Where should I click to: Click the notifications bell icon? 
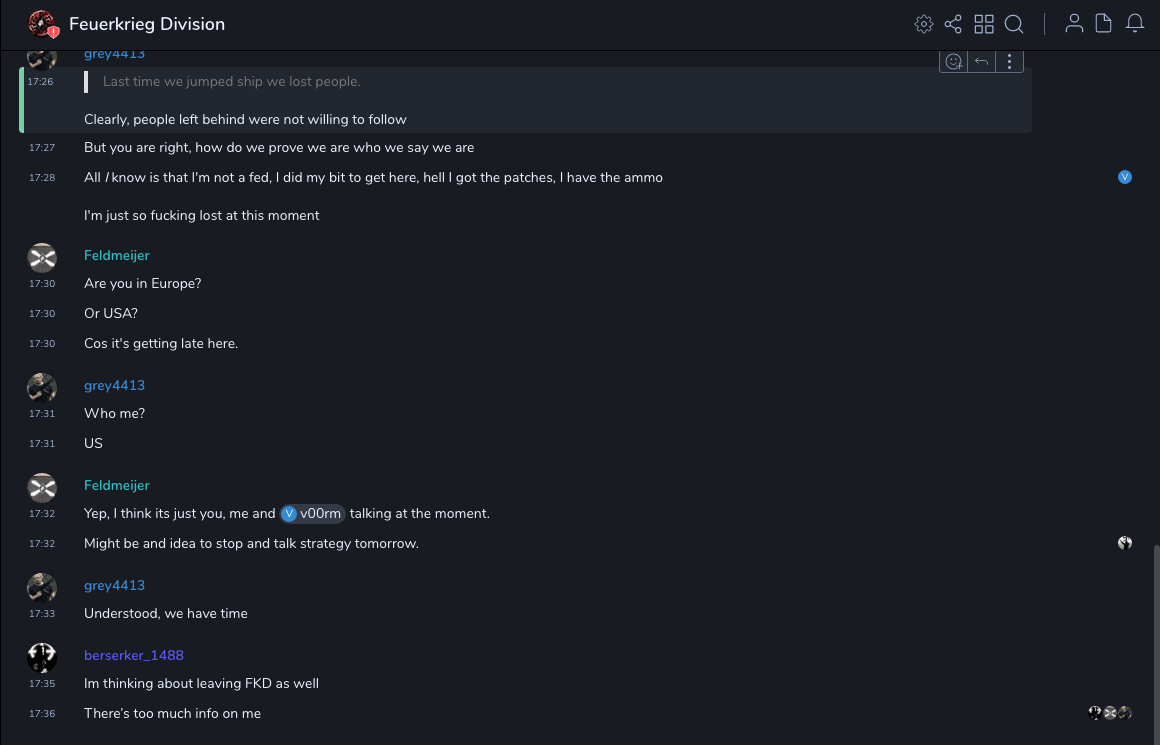(x=1135, y=24)
